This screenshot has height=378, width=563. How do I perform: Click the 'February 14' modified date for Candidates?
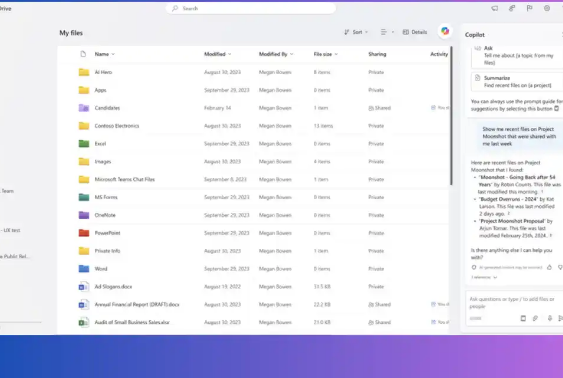(217, 108)
